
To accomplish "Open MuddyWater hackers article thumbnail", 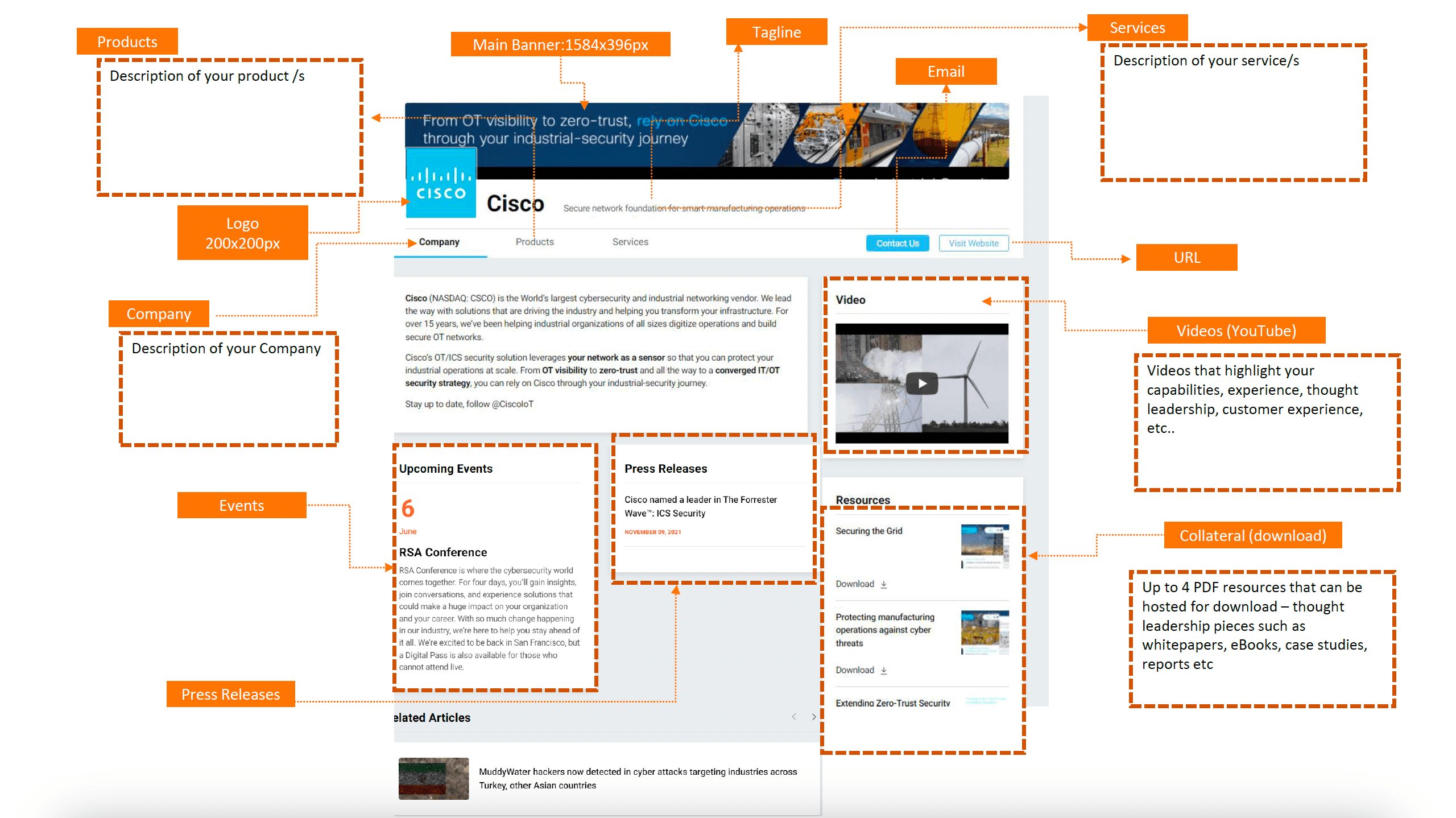I will 433,778.
